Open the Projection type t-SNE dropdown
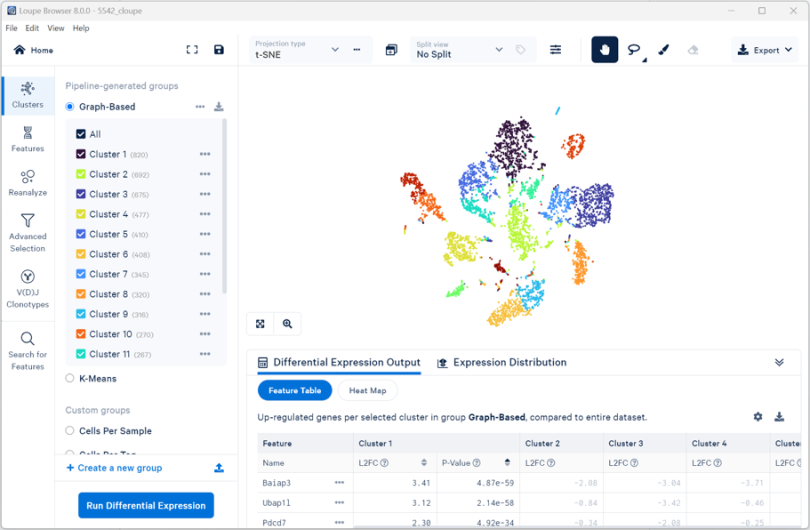The image size is (810, 530). [297, 50]
